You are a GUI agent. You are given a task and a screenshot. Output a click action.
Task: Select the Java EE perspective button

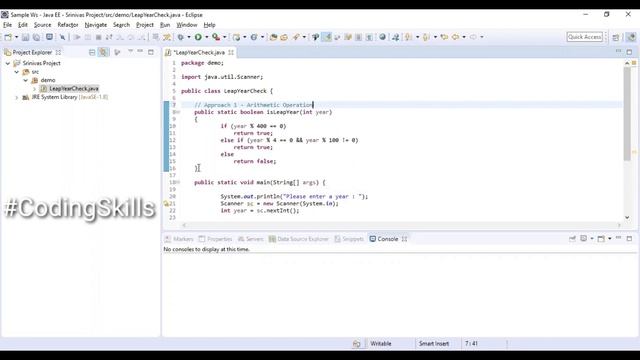pyautogui.click(x=631, y=37)
